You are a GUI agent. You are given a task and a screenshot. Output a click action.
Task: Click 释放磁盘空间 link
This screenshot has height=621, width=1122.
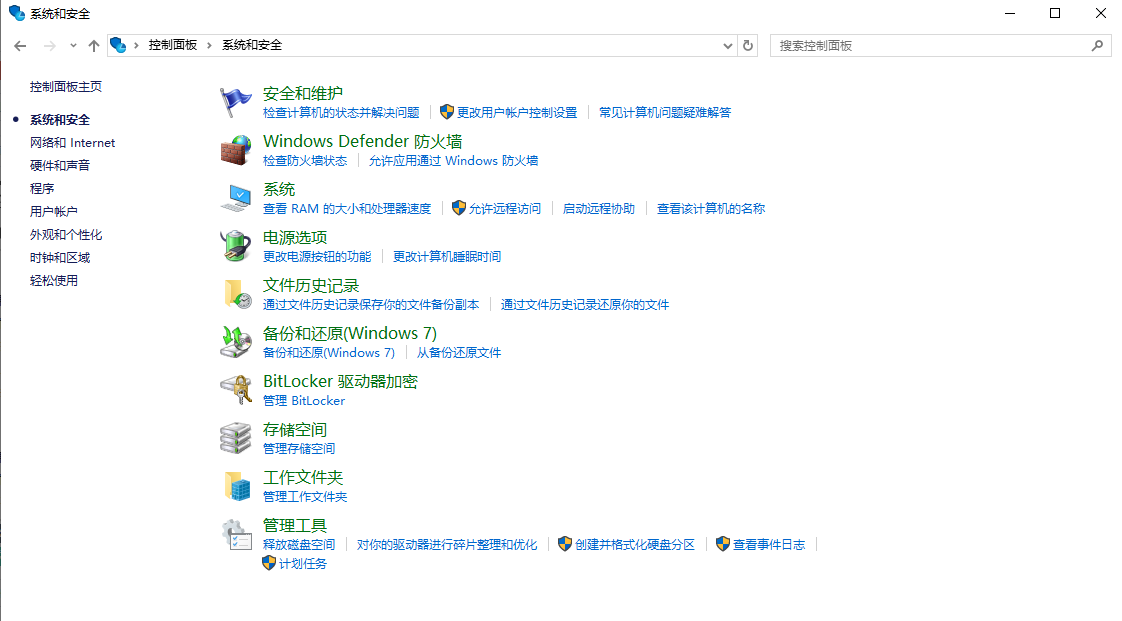click(x=299, y=544)
